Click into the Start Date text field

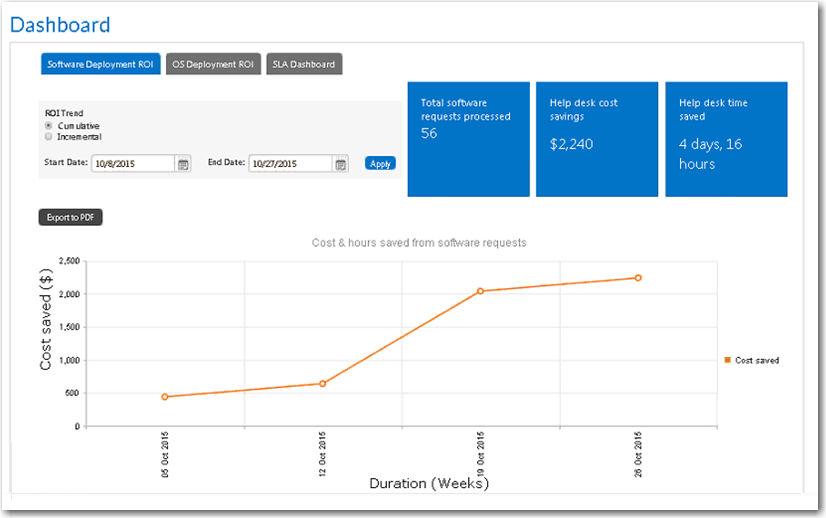tap(133, 164)
